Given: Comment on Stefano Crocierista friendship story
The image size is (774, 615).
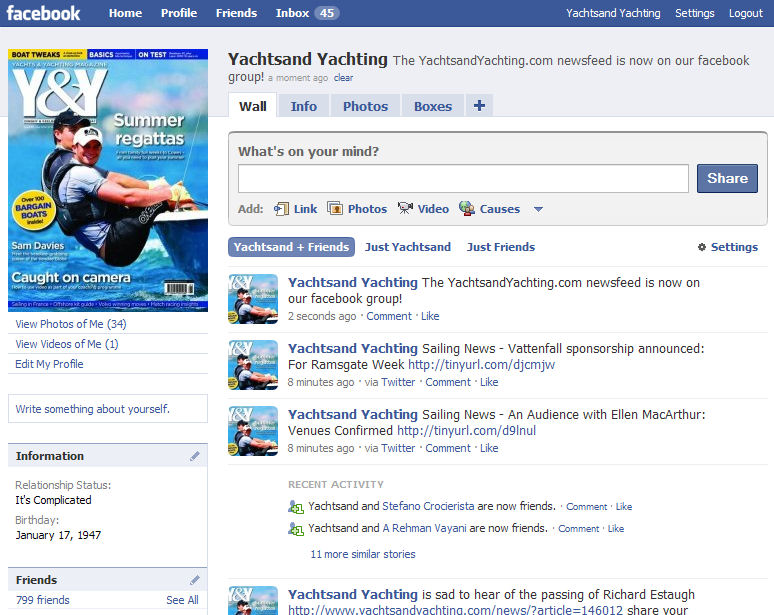Looking at the screenshot, I should (586, 506).
